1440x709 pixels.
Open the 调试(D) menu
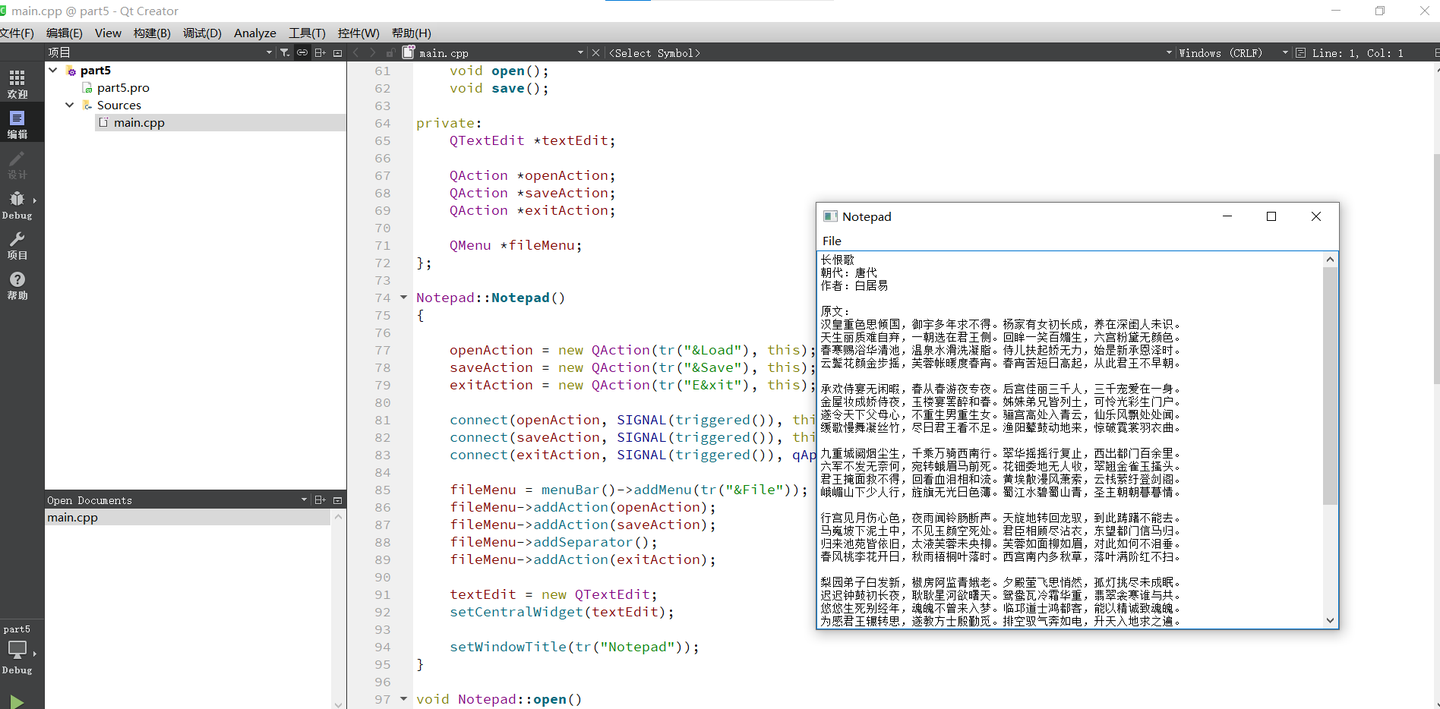(202, 33)
